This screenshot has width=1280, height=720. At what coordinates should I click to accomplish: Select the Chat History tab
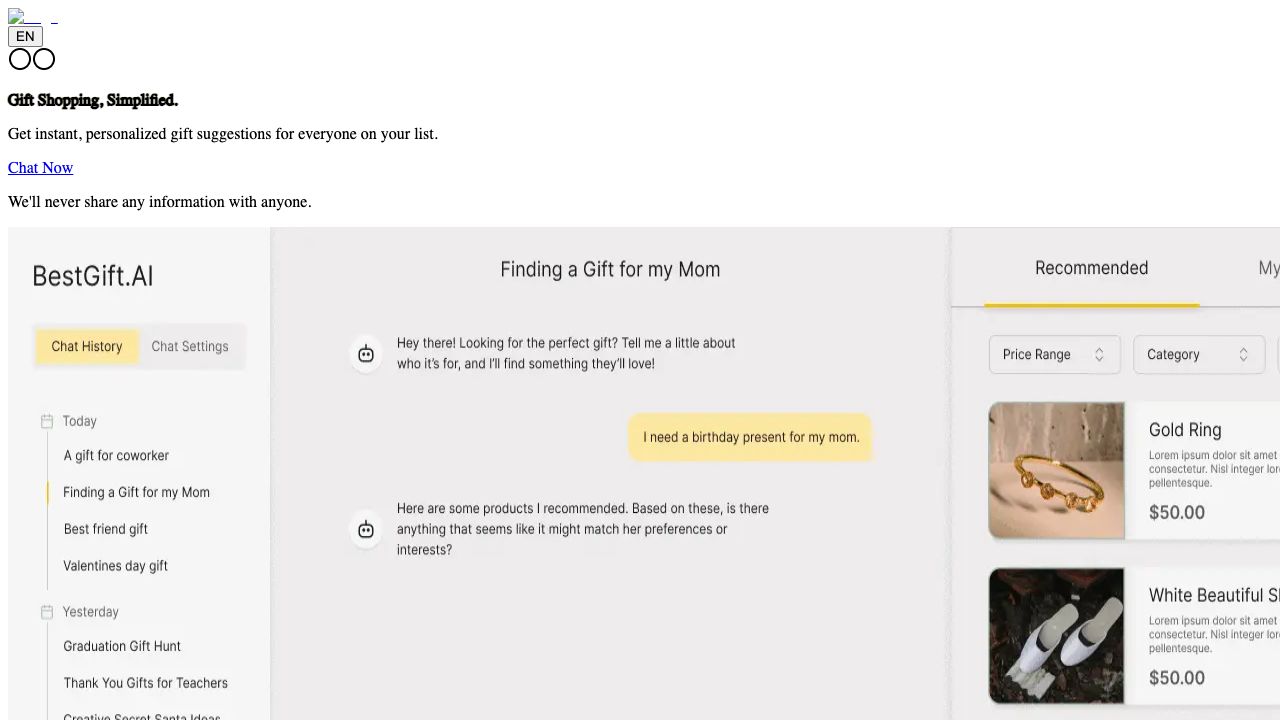[x=87, y=346]
